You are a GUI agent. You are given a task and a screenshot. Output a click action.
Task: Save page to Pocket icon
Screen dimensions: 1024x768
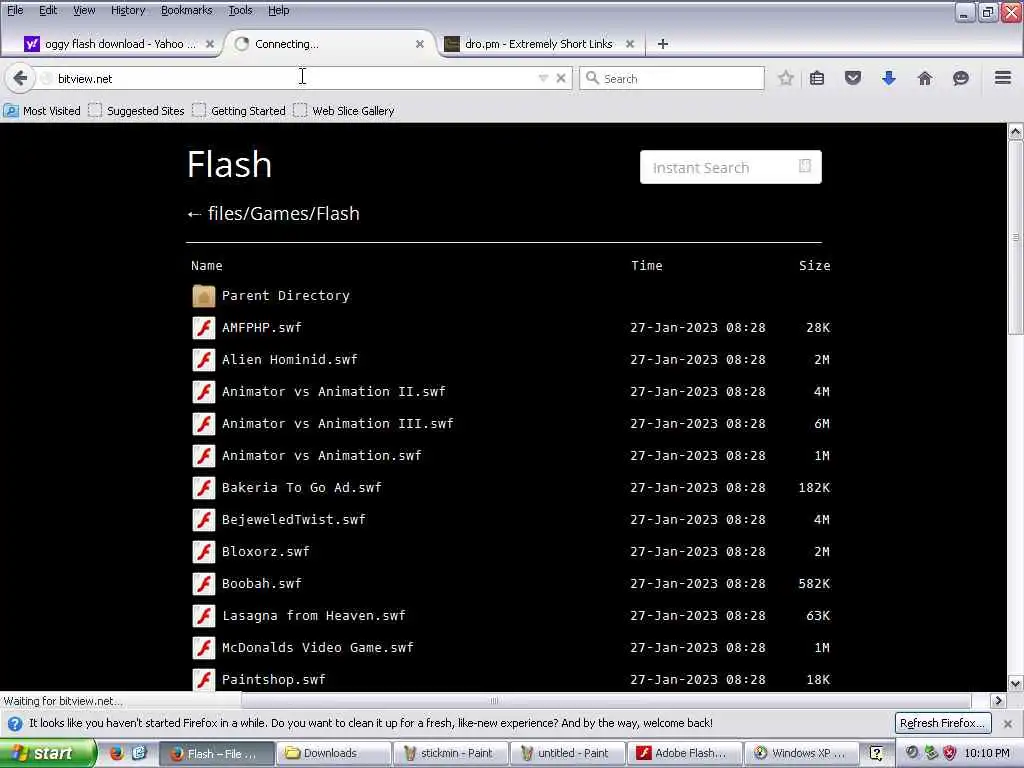tap(853, 78)
